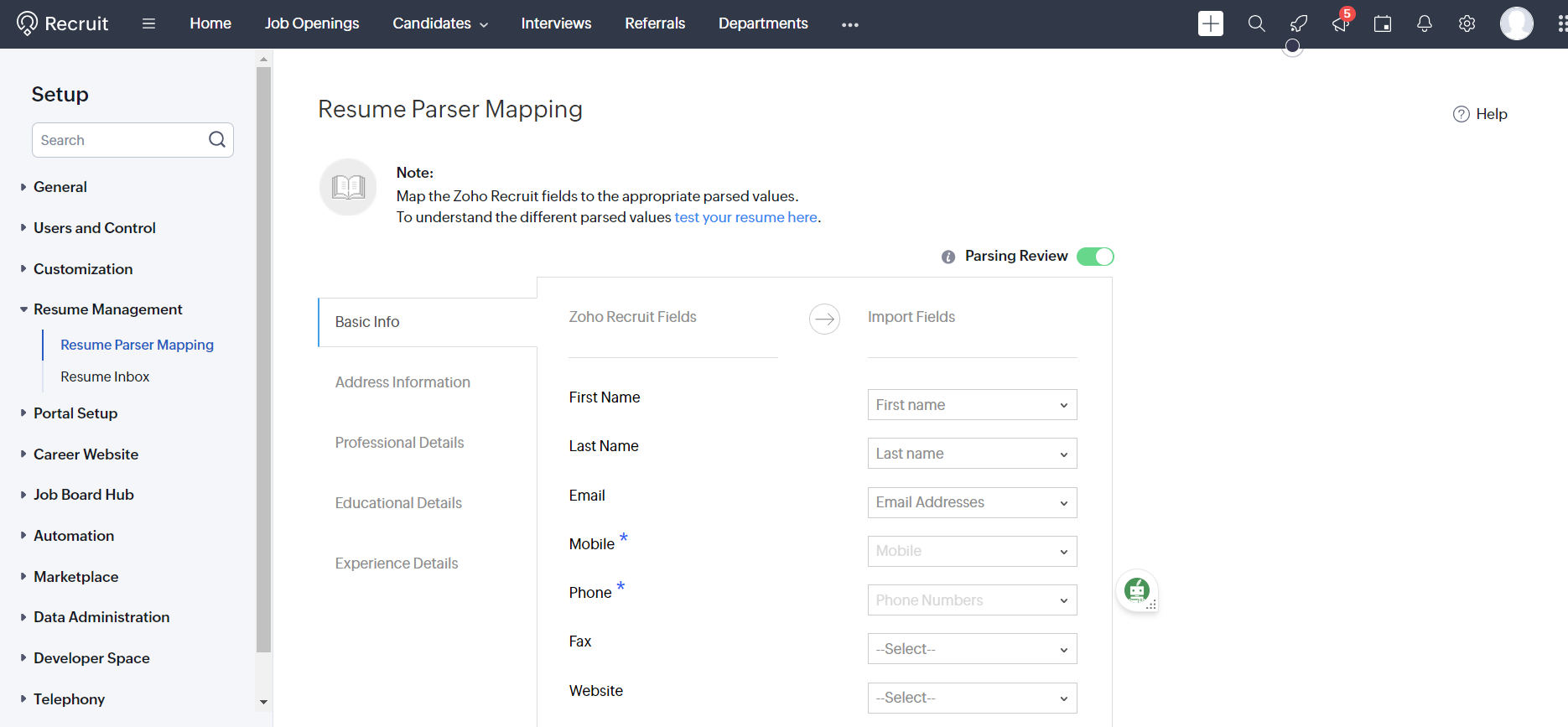Screen dimensions: 1568x727
Task: Switch to the Professional Details tab
Action: pyautogui.click(x=399, y=443)
